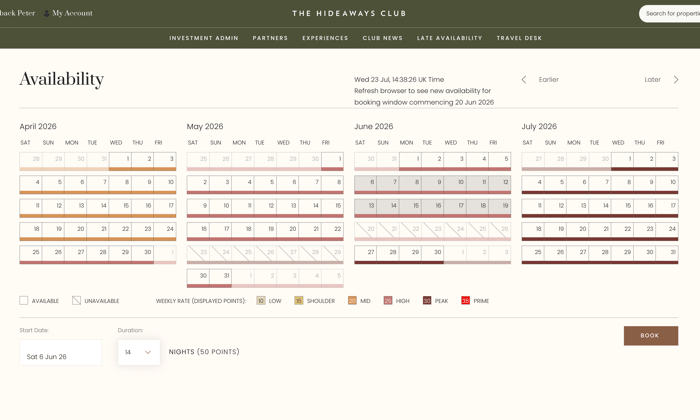Open the Travel Desk menu
Viewport: 700px width, 420px height.
(x=519, y=38)
